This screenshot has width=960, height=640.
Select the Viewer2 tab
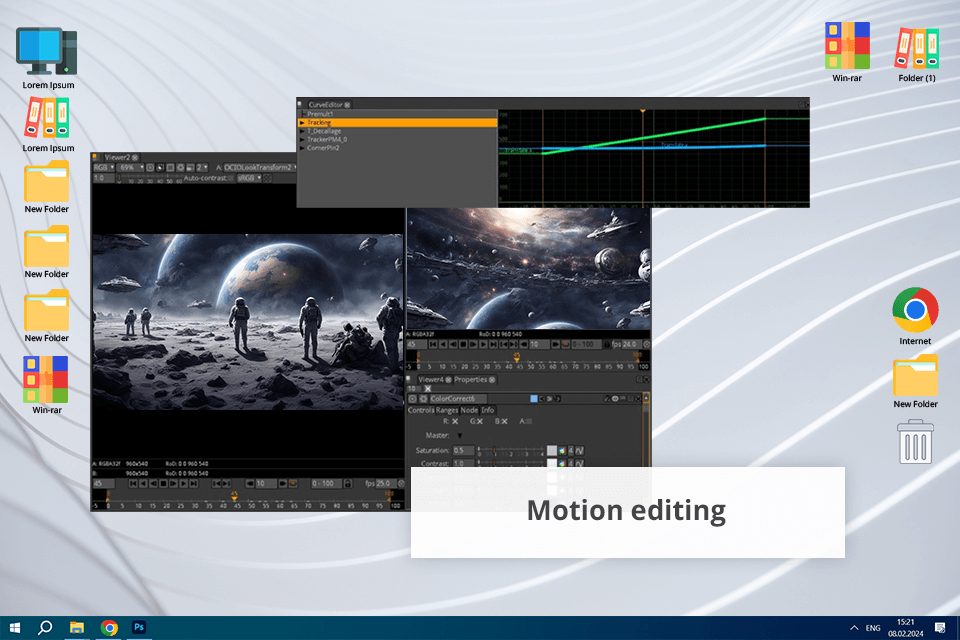117,157
